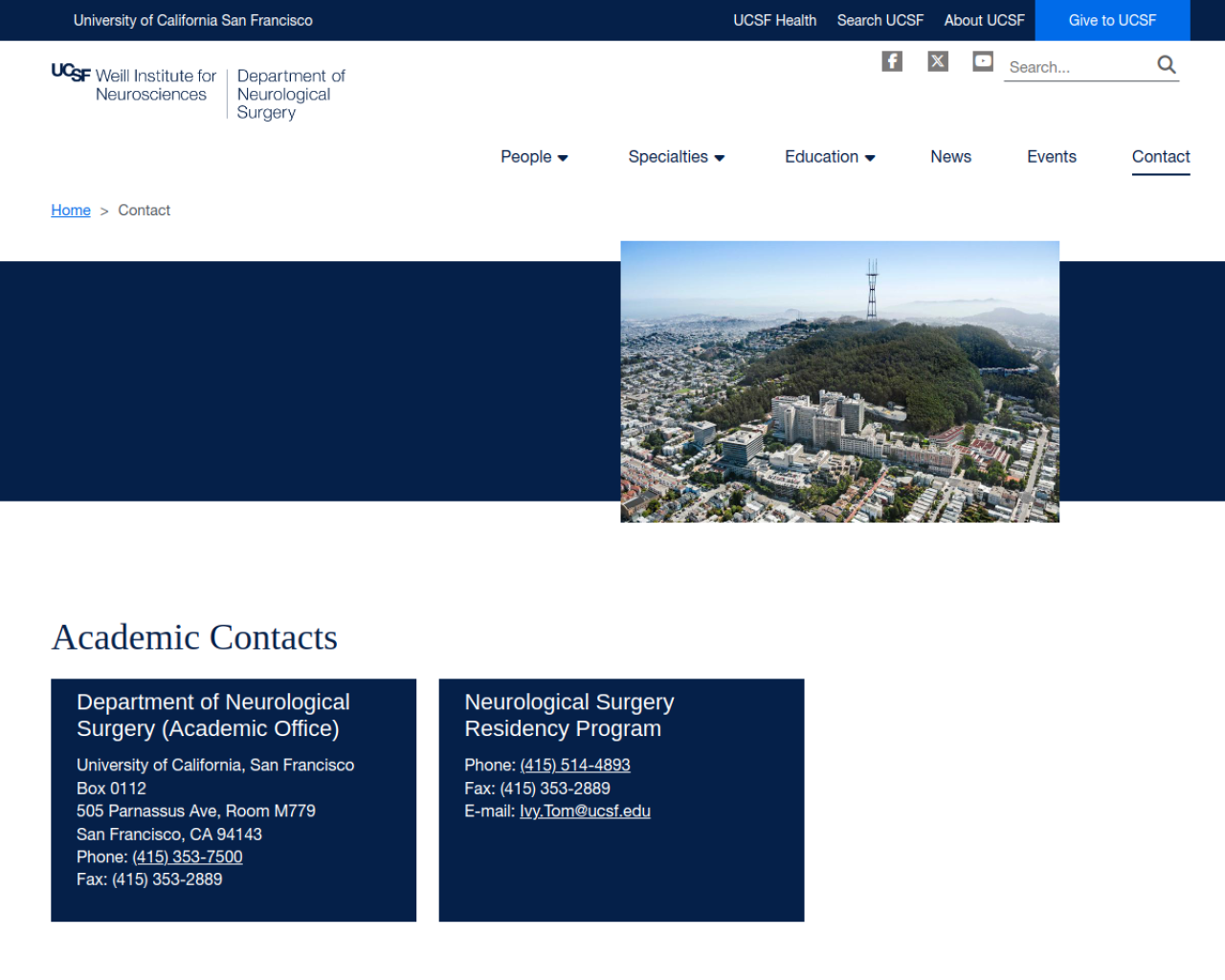
Task: Select the Contact navigation item
Action: (1161, 157)
